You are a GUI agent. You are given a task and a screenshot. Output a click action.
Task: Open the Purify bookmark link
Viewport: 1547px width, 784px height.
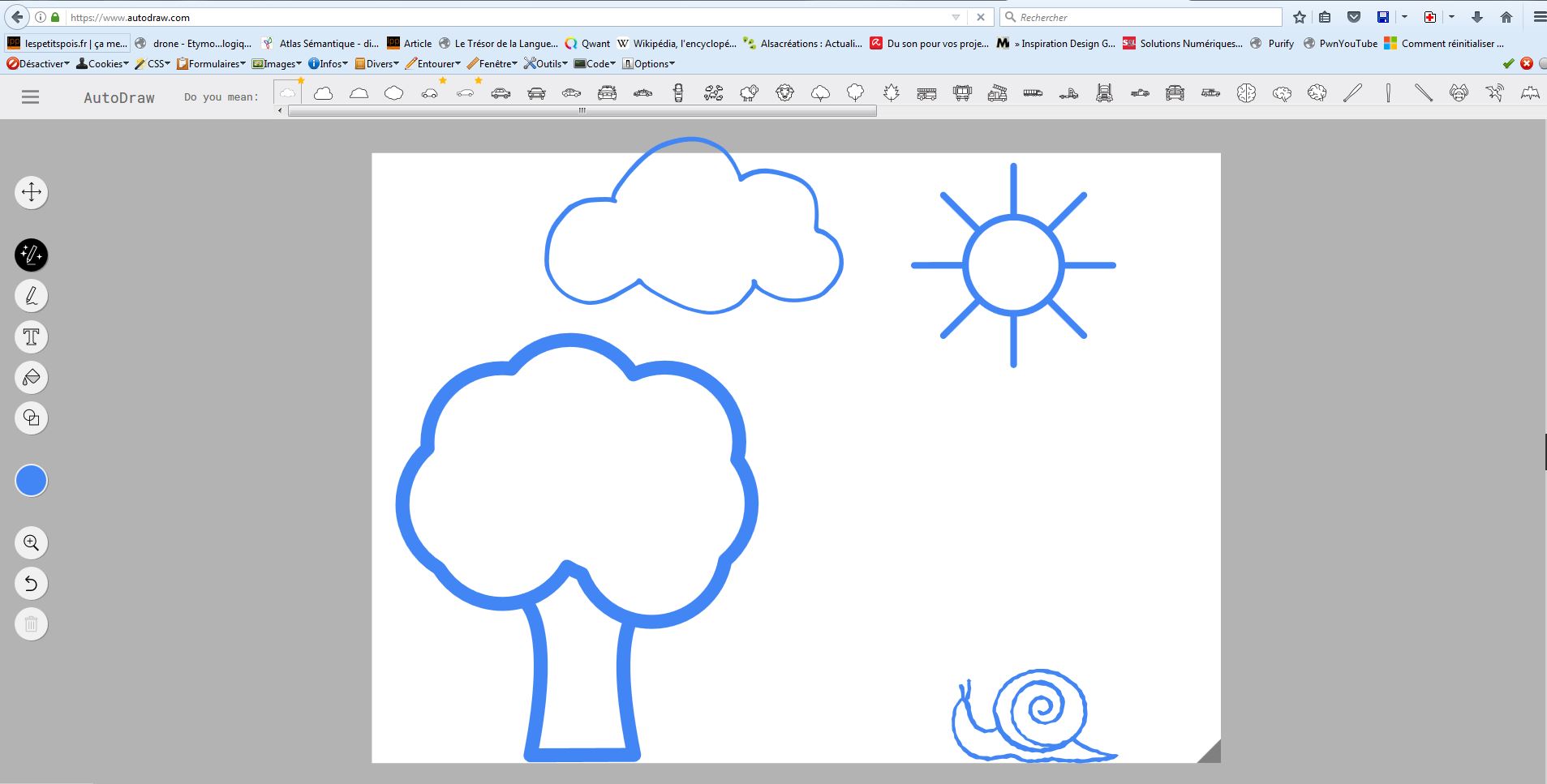[1272, 44]
